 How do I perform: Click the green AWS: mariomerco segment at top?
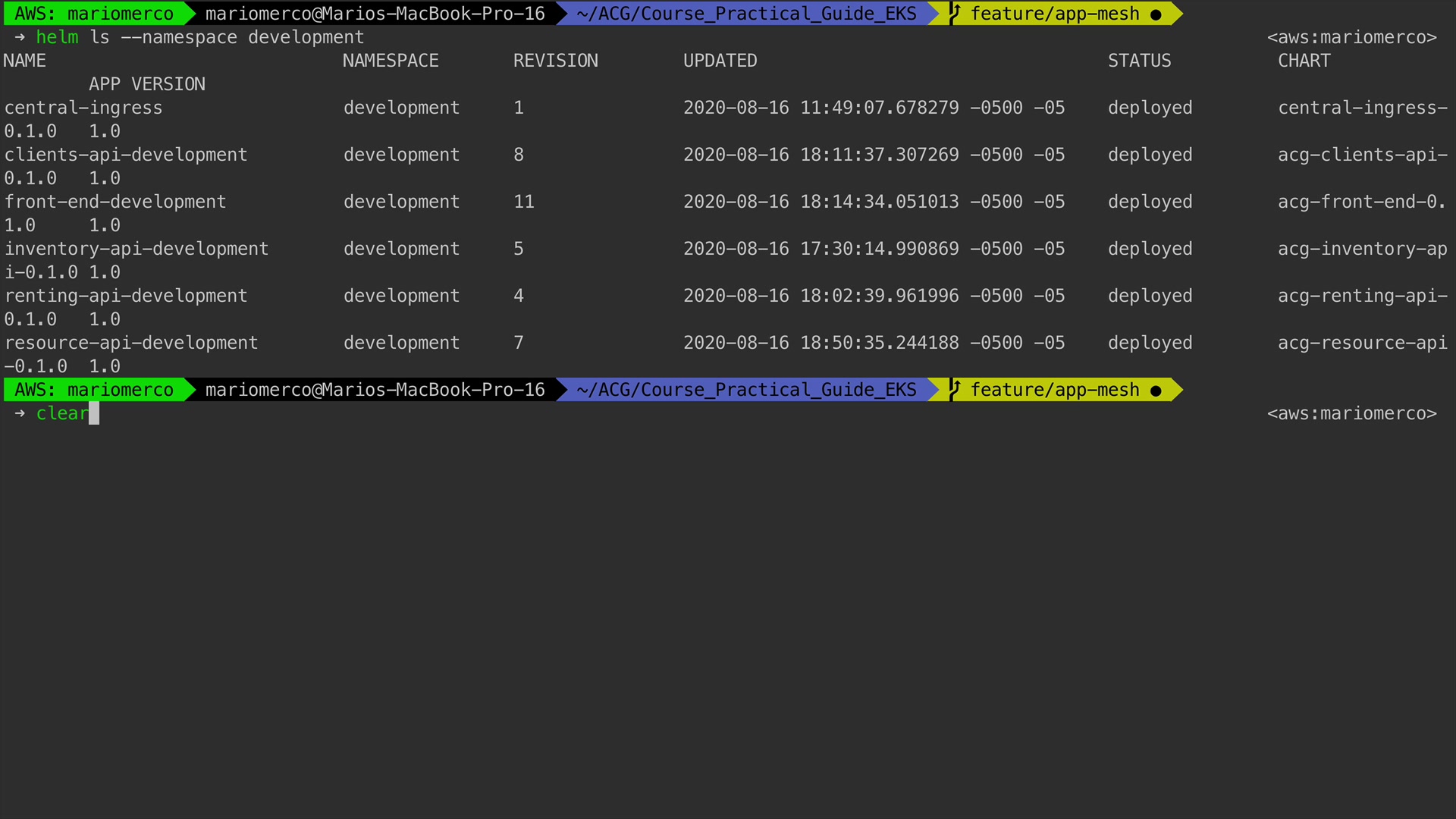[x=94, y=14]
